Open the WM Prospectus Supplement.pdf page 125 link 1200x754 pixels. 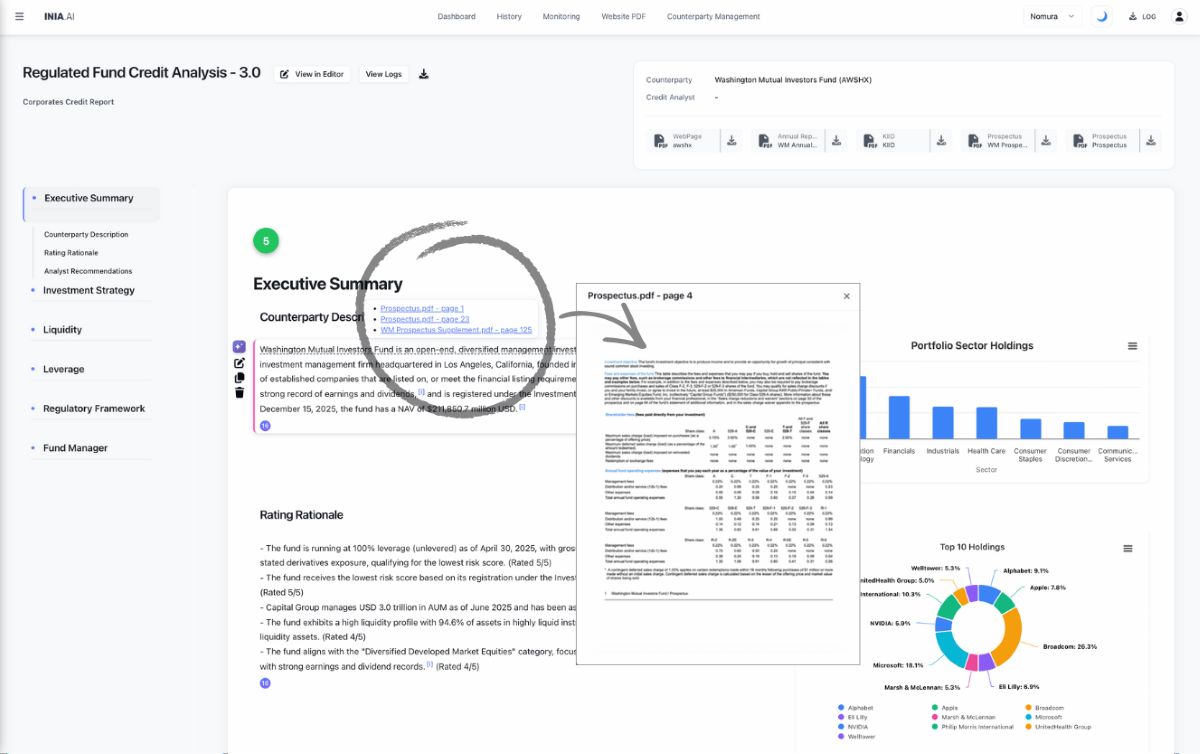pyautogui.click(x=456, y=329)
